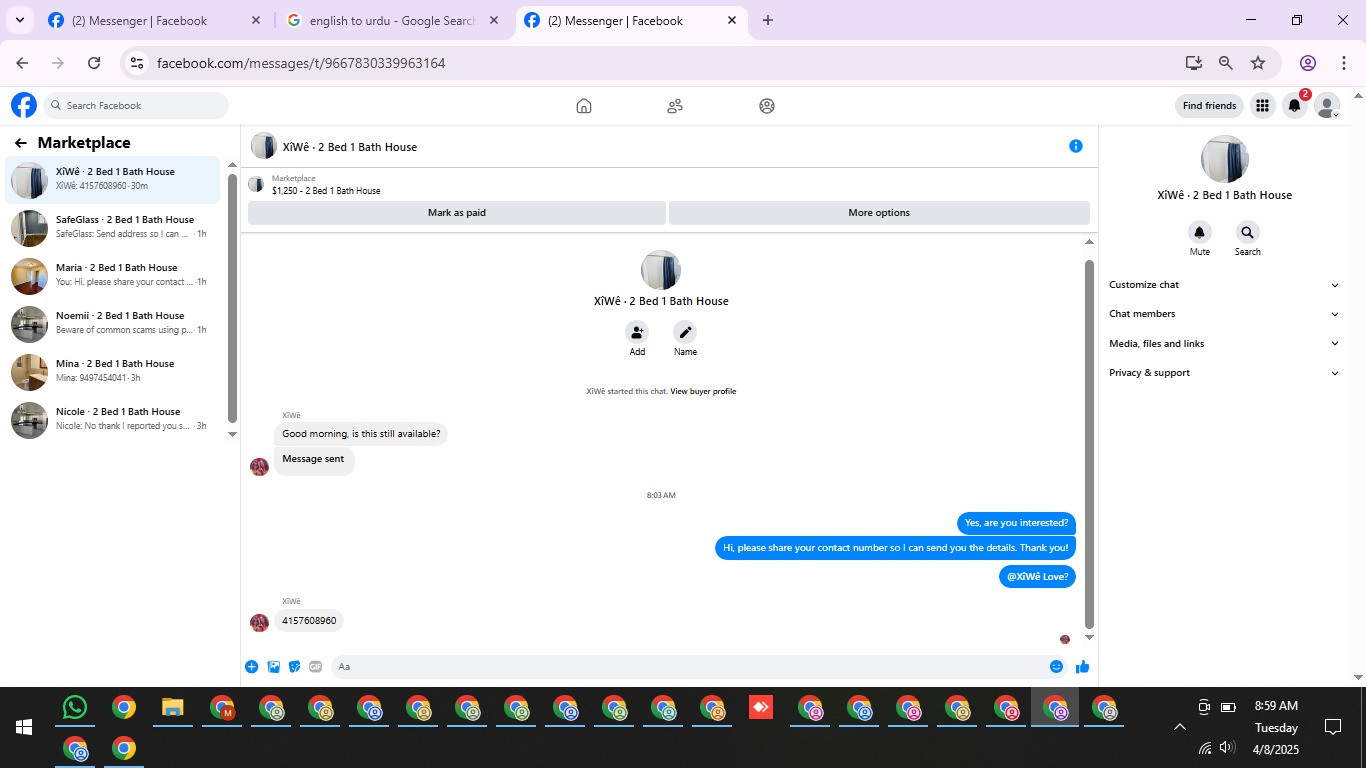The width and height of the screenshot is (1366, 768).
Task: Open Chrome three-dot menu
Action: pyautogui.click(x=1343, y=63)
